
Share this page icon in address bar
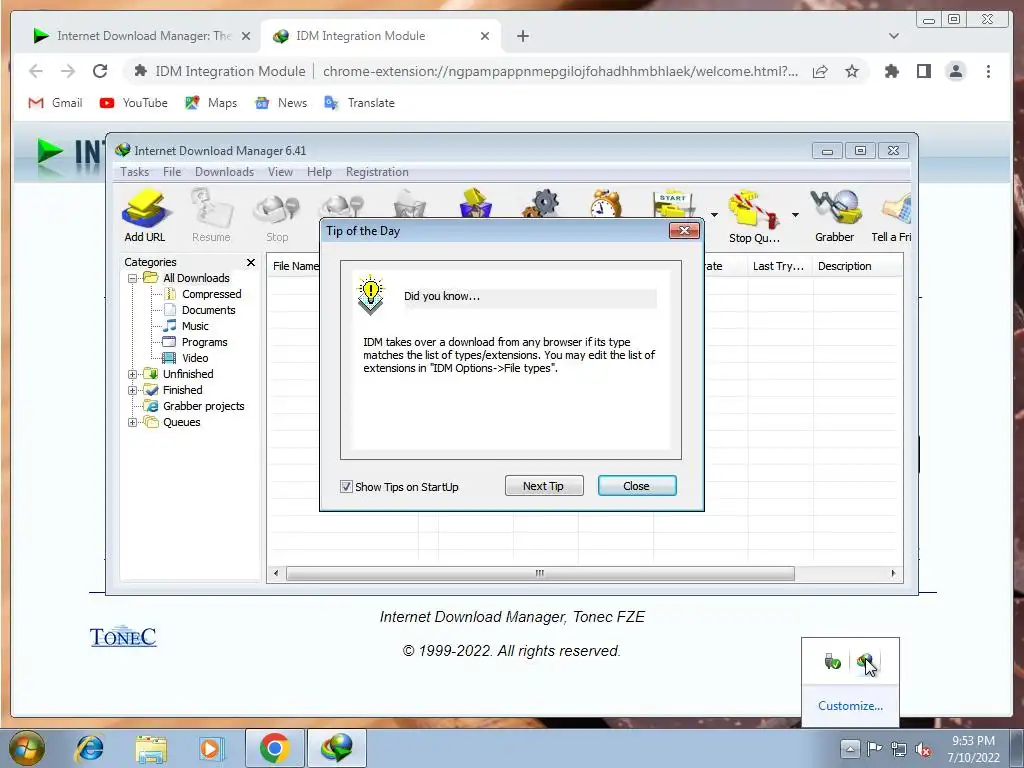[x=820, y=71]
